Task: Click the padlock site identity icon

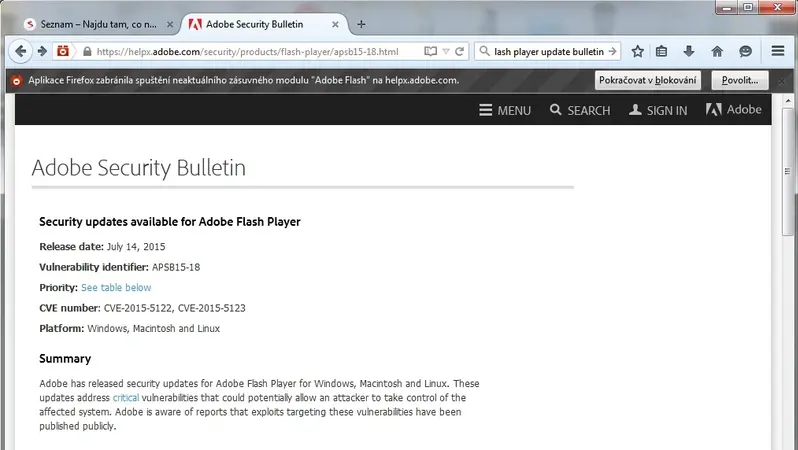Action: click(87, 51)
